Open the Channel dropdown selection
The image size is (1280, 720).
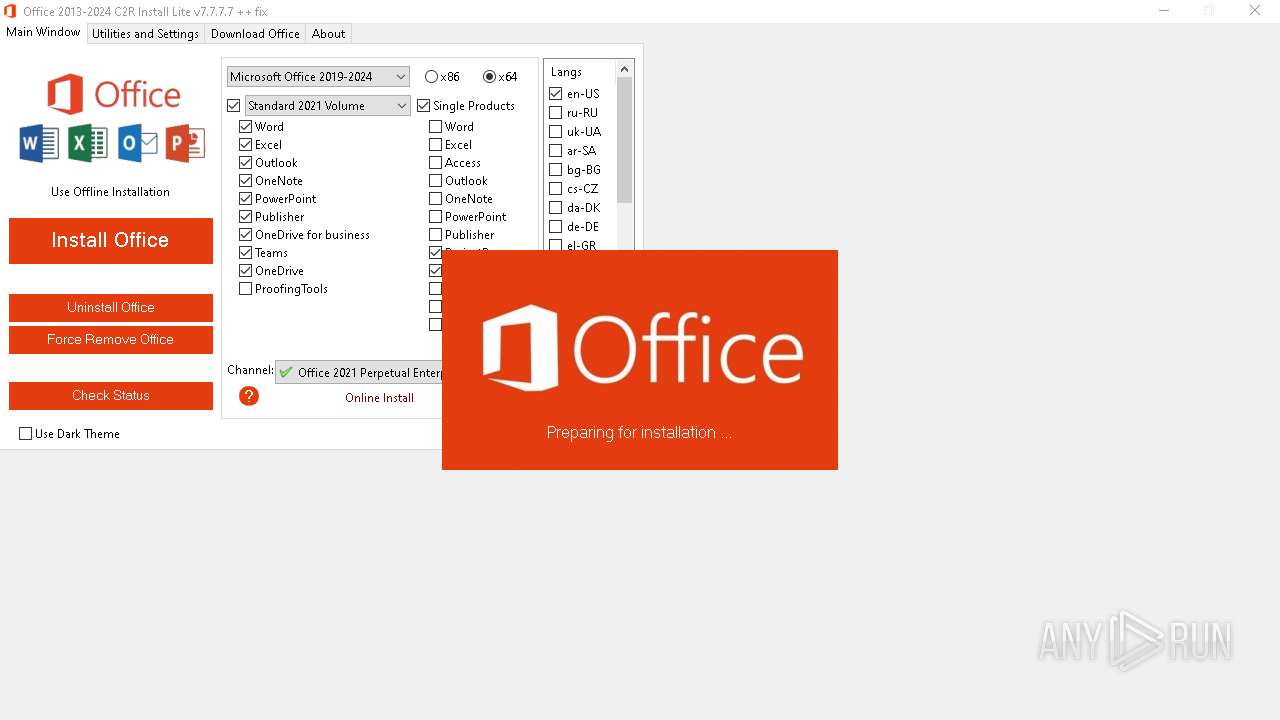click(358, 372)
